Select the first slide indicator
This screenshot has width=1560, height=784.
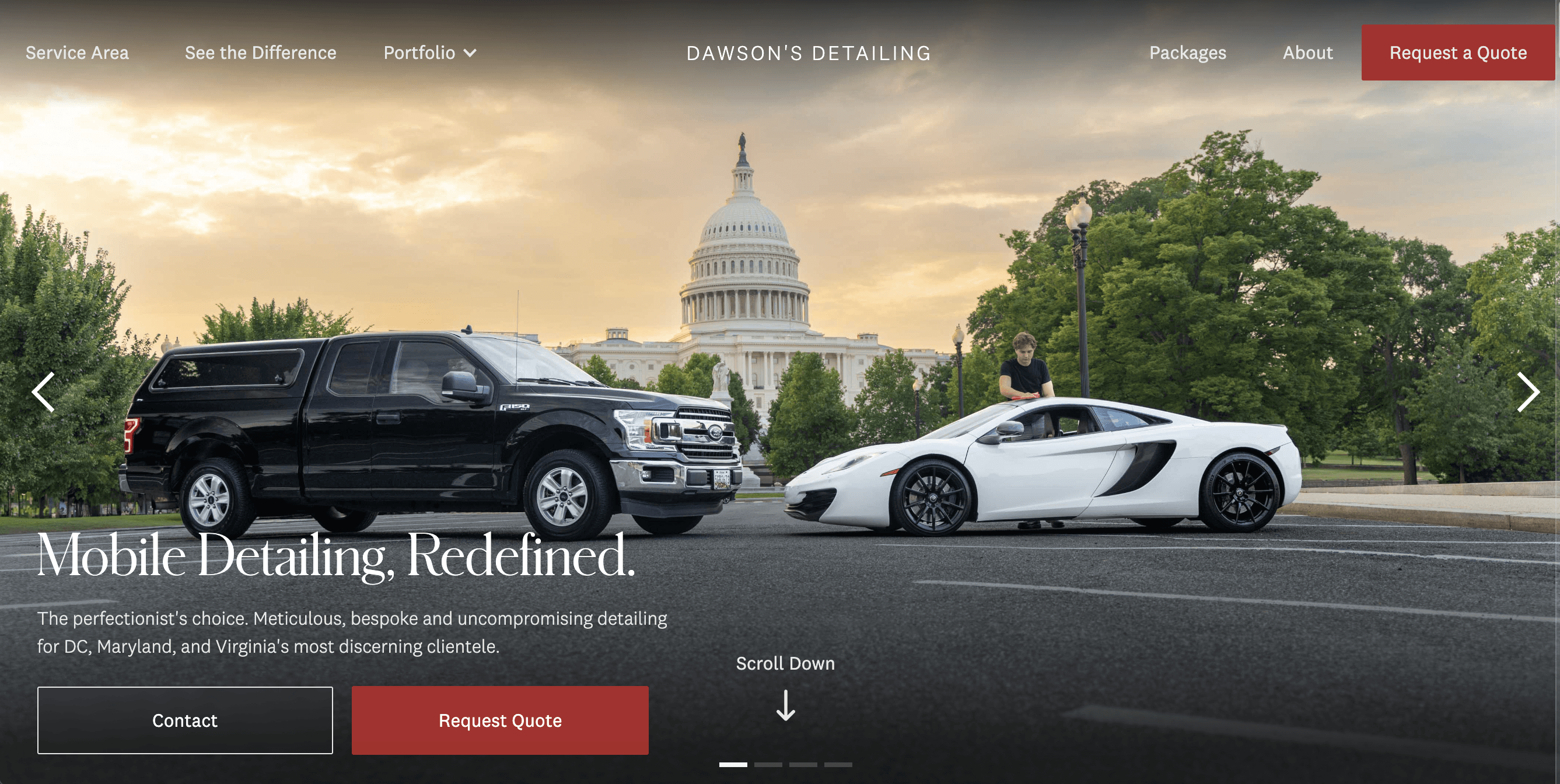click(x=733, y=765)
